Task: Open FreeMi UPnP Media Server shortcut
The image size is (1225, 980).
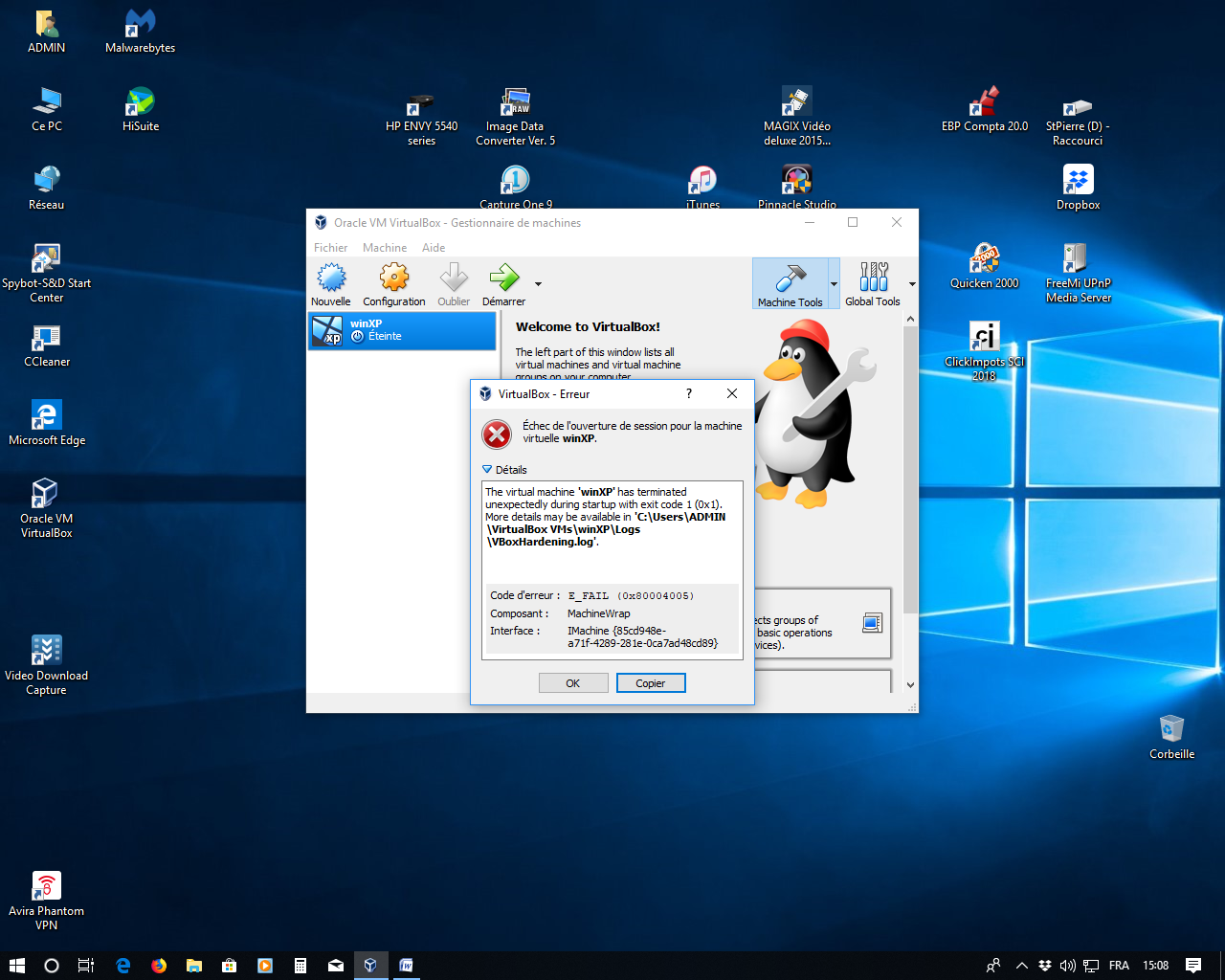Action: click(1078, 274)
